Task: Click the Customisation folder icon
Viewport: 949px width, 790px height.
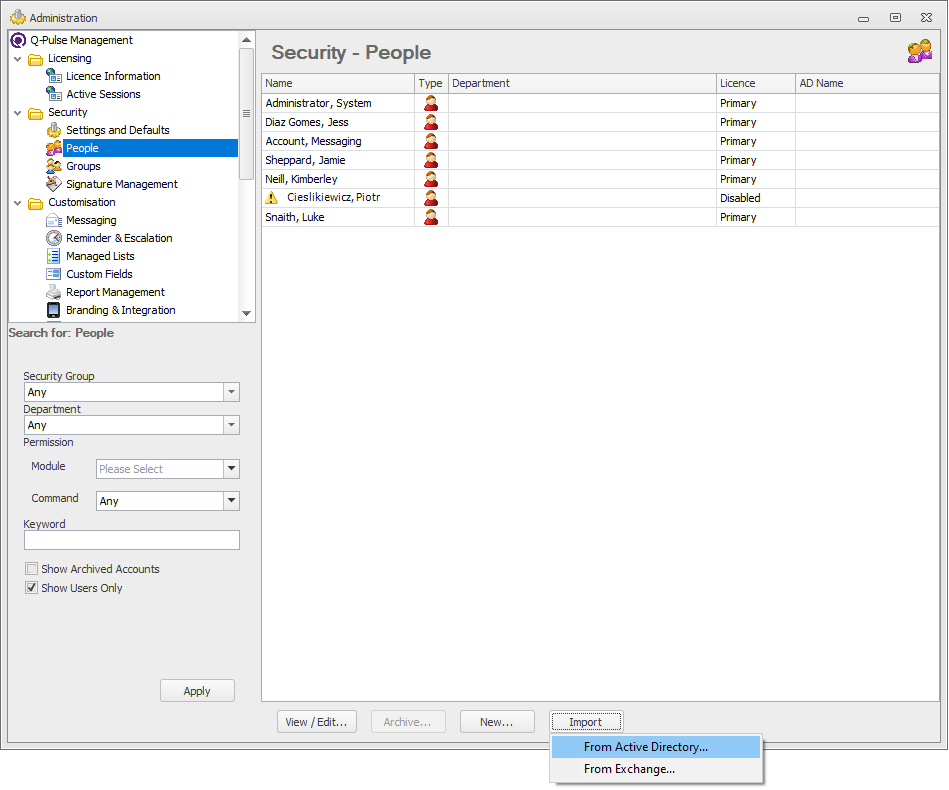Action: click(36, 203)
